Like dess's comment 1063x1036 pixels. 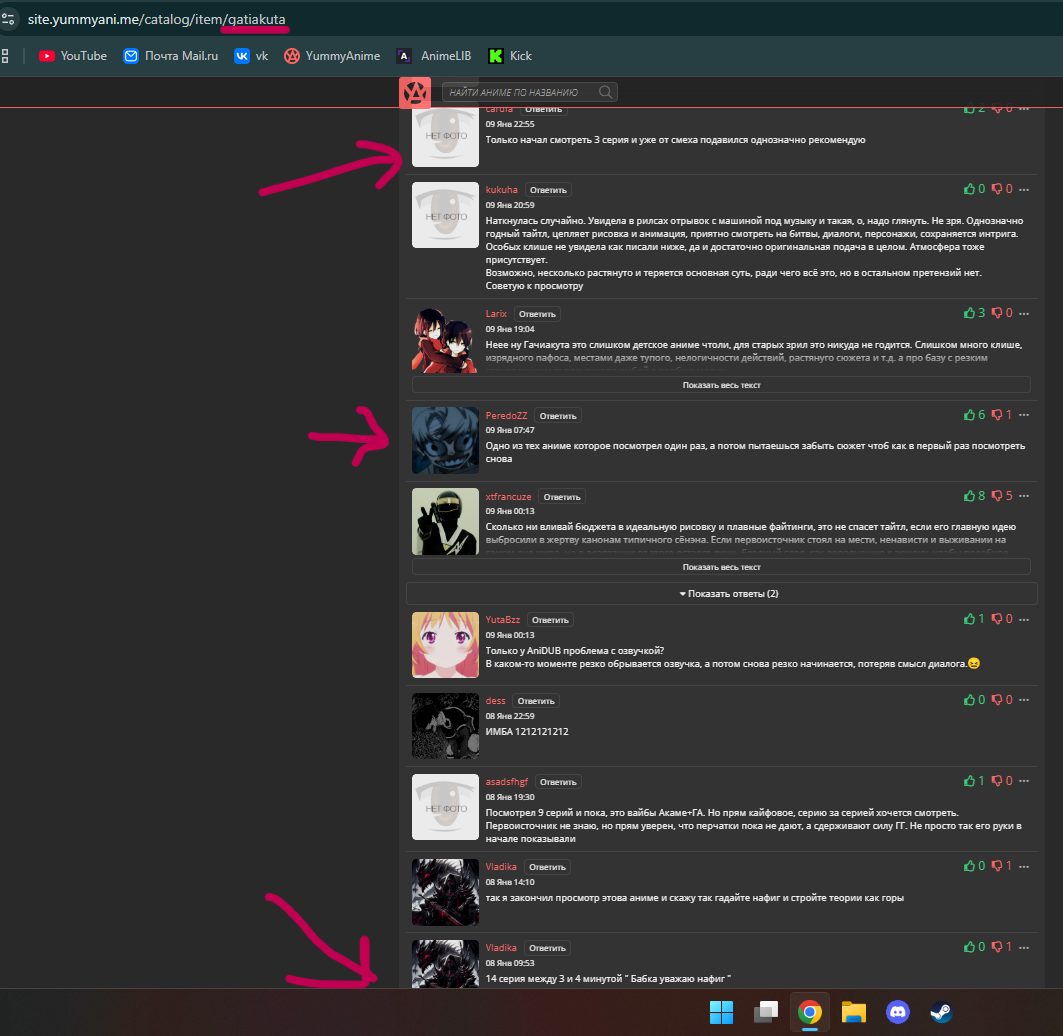click(x=974, y=700)
